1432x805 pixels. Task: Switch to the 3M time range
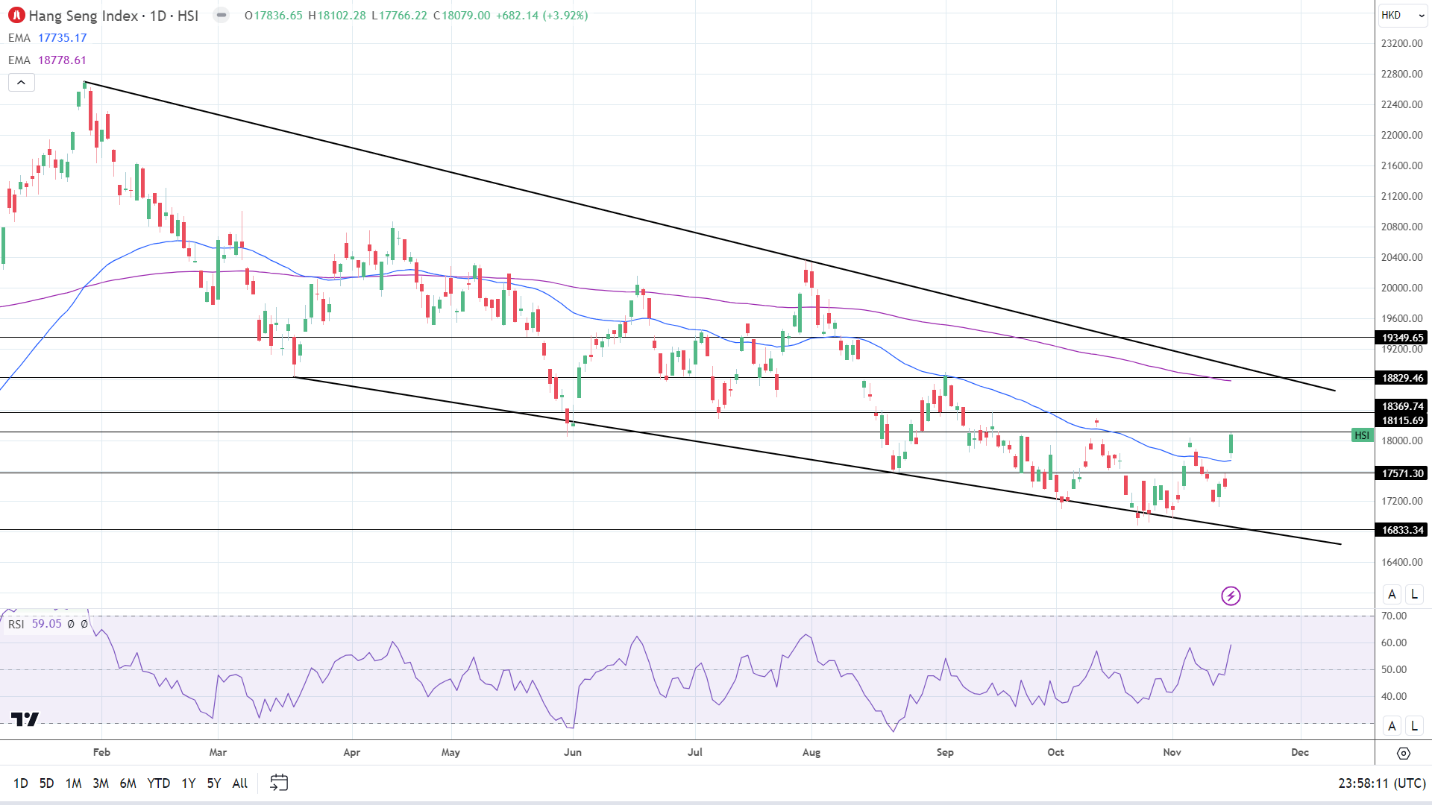point(101,783)
